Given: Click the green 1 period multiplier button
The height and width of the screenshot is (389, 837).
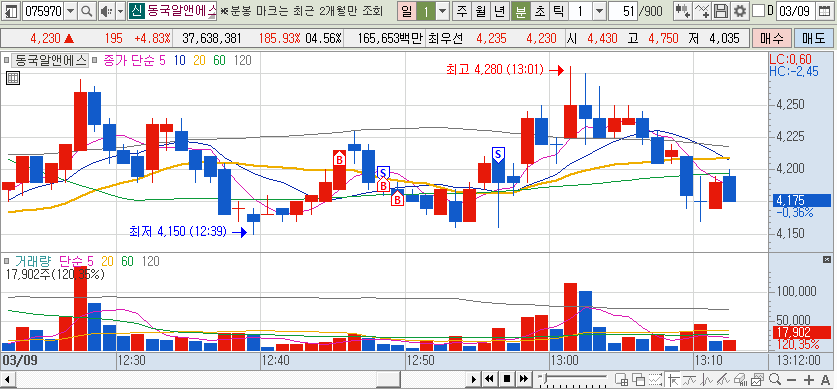Looking at the screenshot, I should coord(426,10).
